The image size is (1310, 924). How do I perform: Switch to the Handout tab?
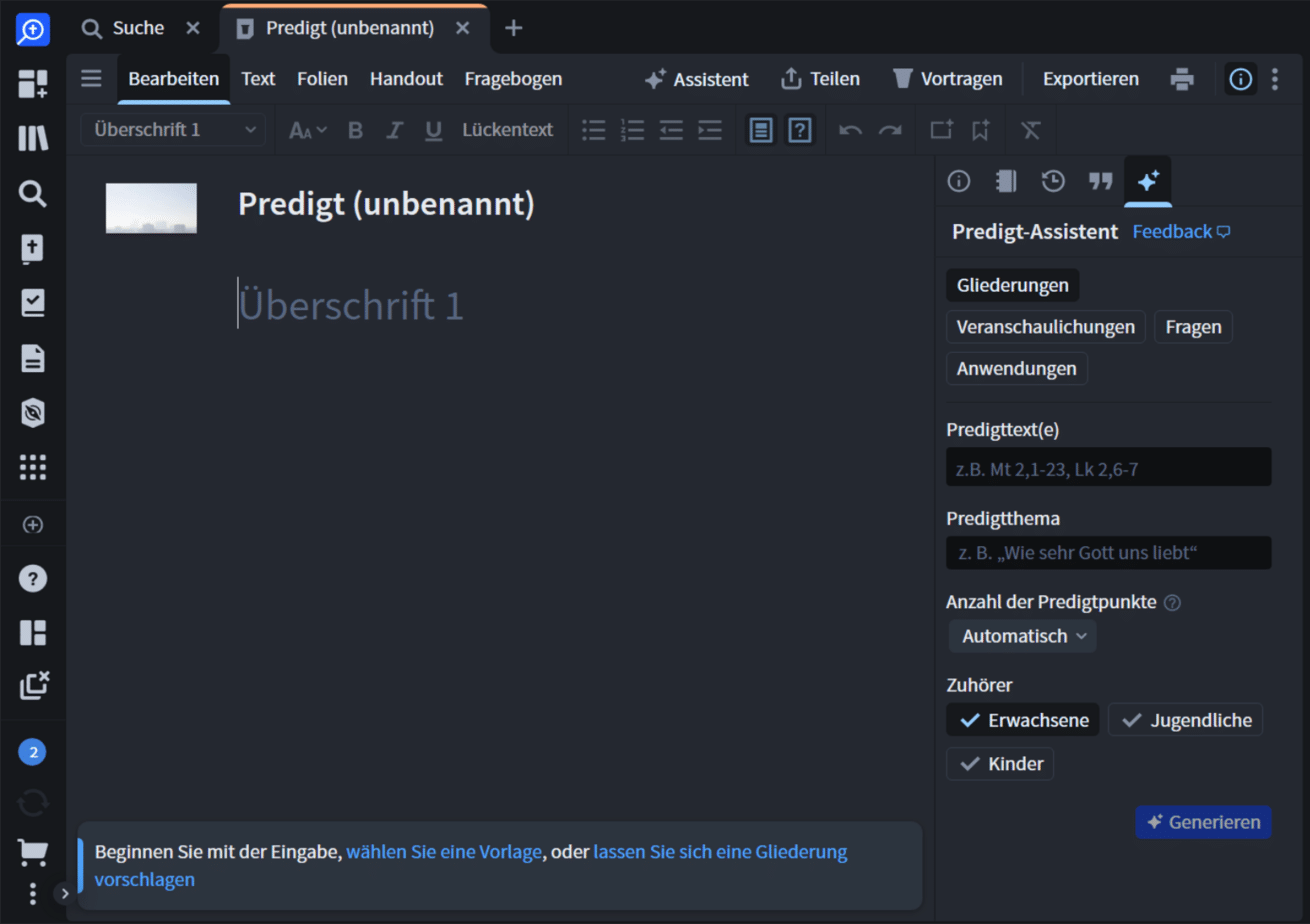(406, 79)
